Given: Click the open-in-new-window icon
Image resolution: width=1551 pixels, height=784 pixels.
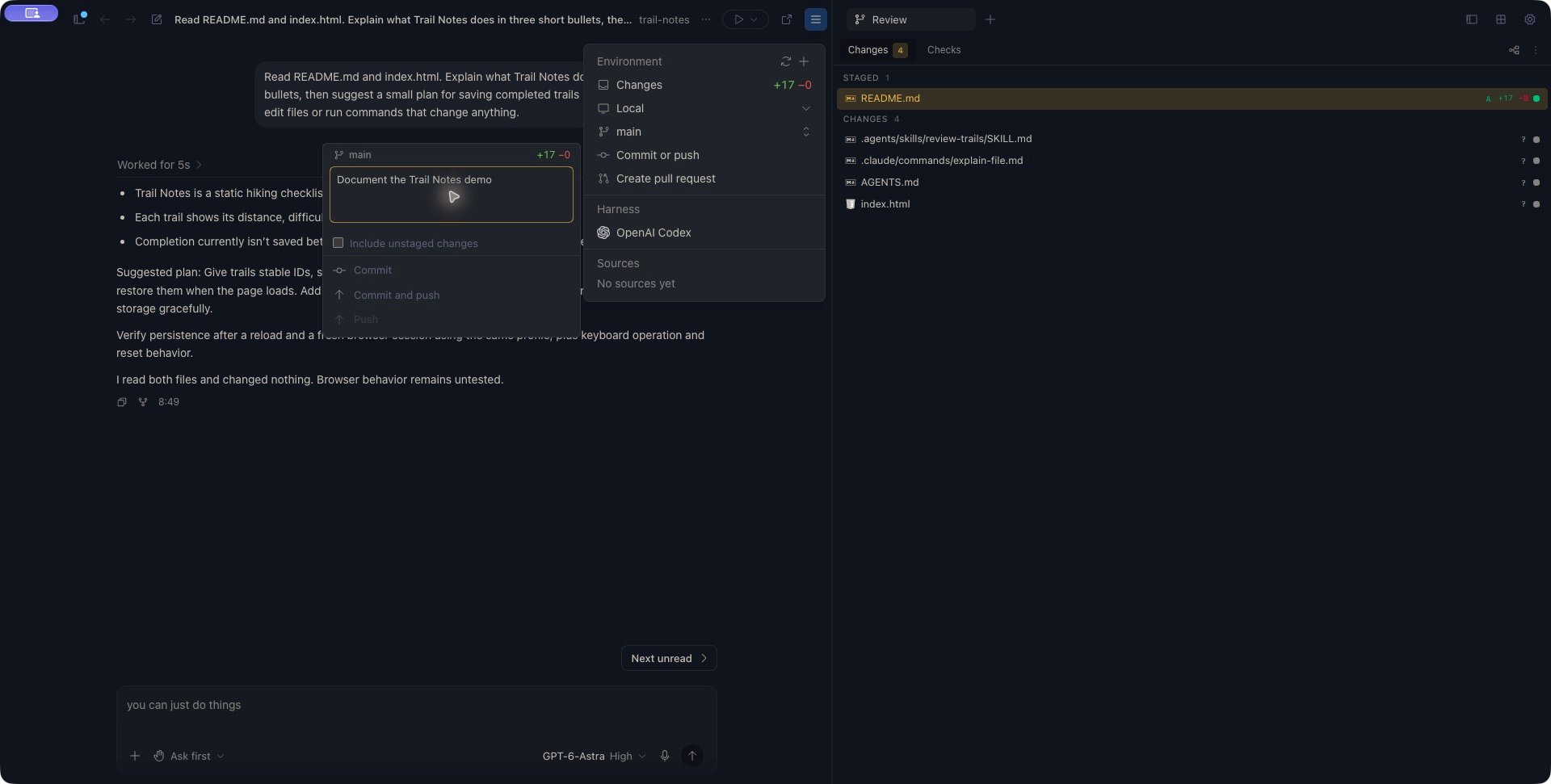Looking at the screenshot, I should coord(787,19).
